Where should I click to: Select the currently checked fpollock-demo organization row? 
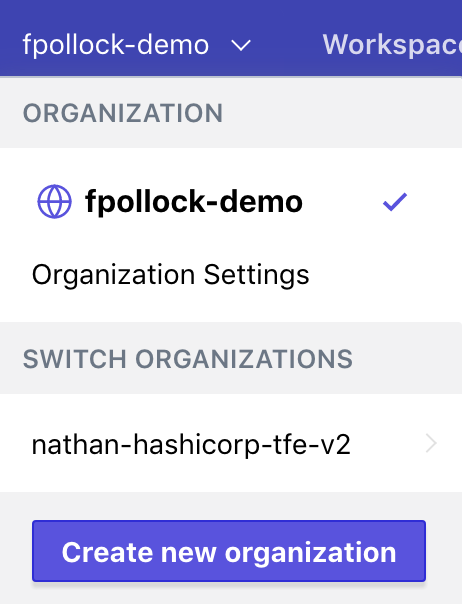[x=231, y=201]
